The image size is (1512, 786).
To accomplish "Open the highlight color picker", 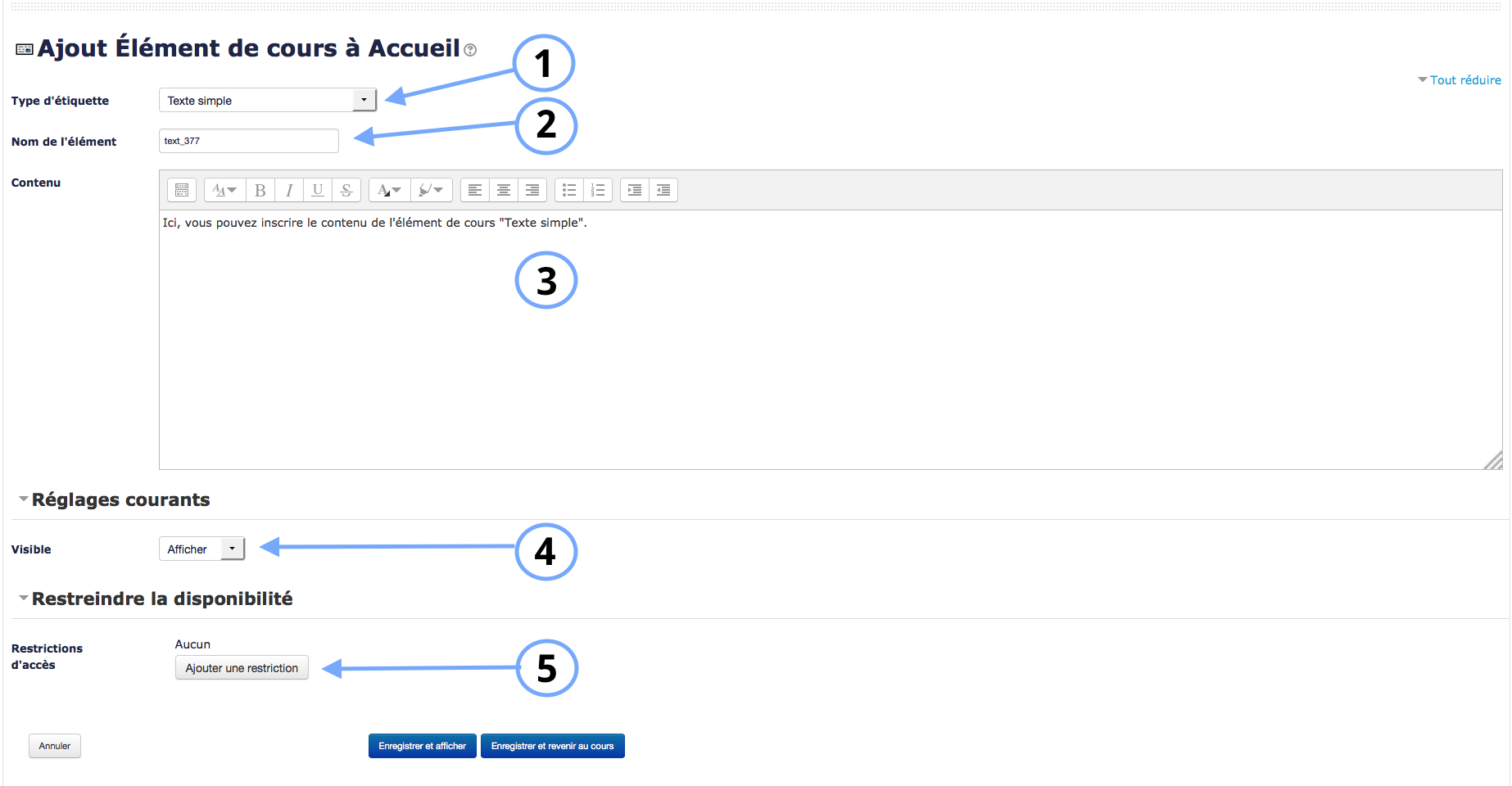I will coord(431,191).
